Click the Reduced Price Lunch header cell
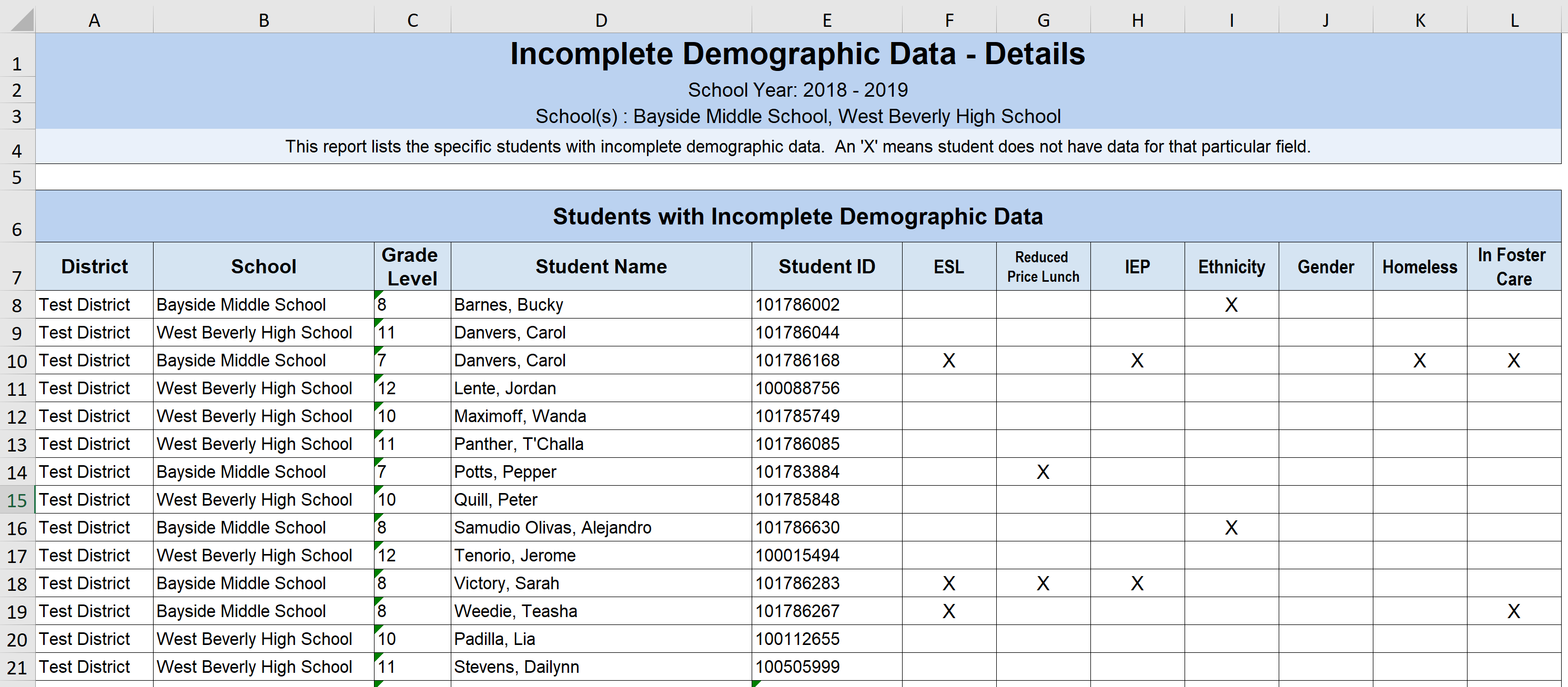The width and height of the screenshot is (1568, 687). [x=1043, y=266]
